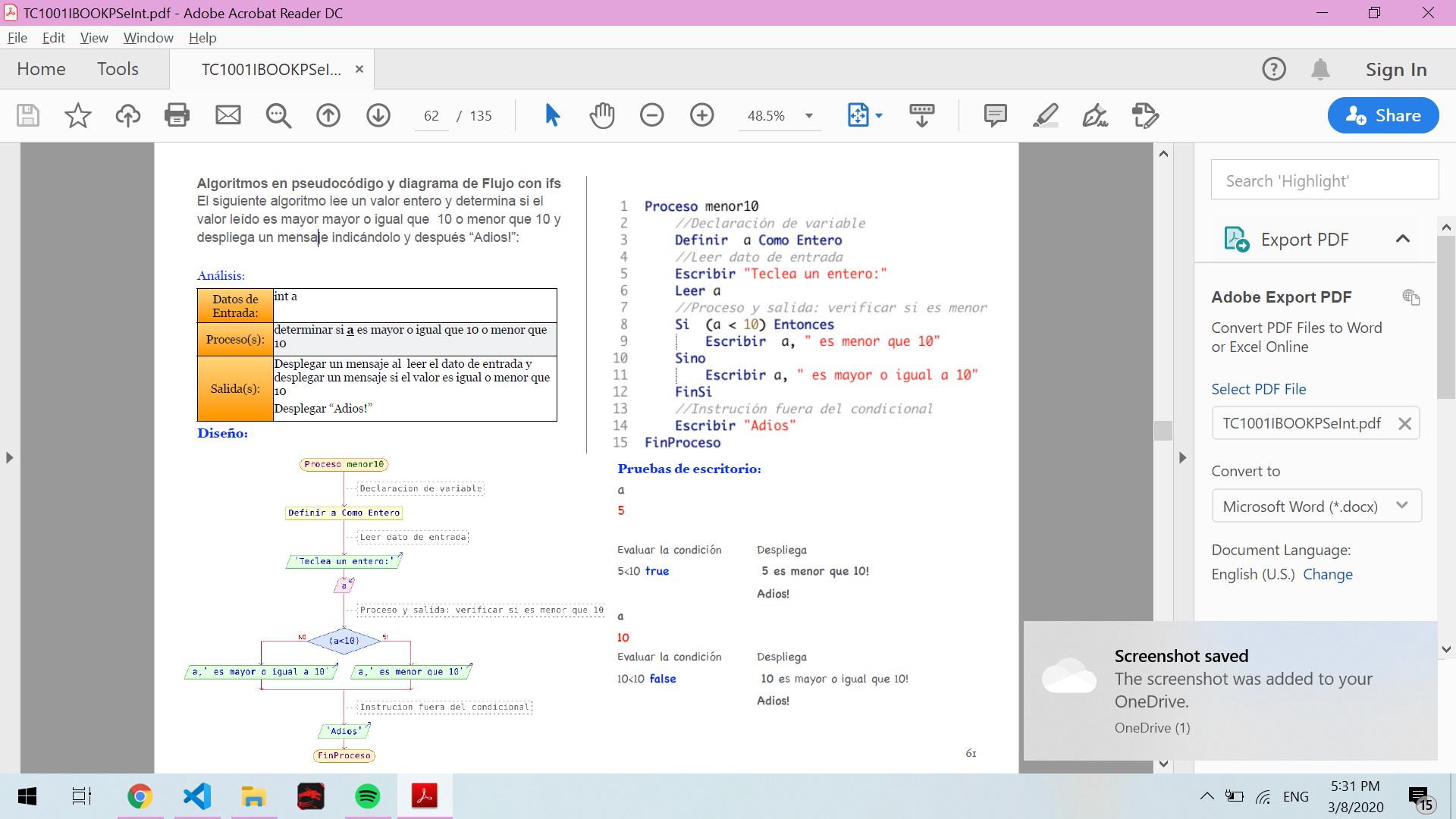1456x819 pixels.
Task: Collapse the right tools pane arrow
Action: coord(1182,457)
